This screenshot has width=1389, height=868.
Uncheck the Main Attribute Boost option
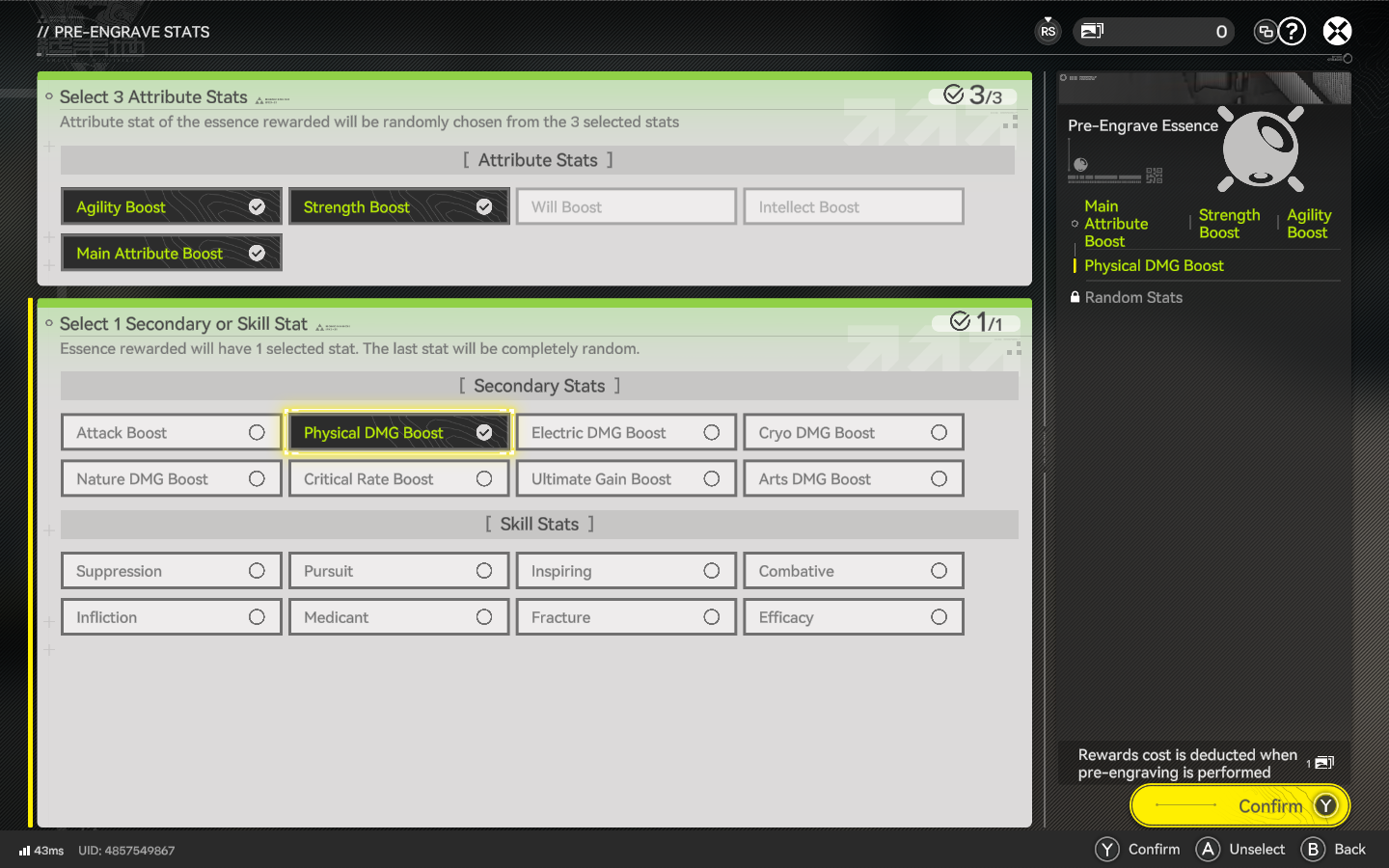(172, 253)
